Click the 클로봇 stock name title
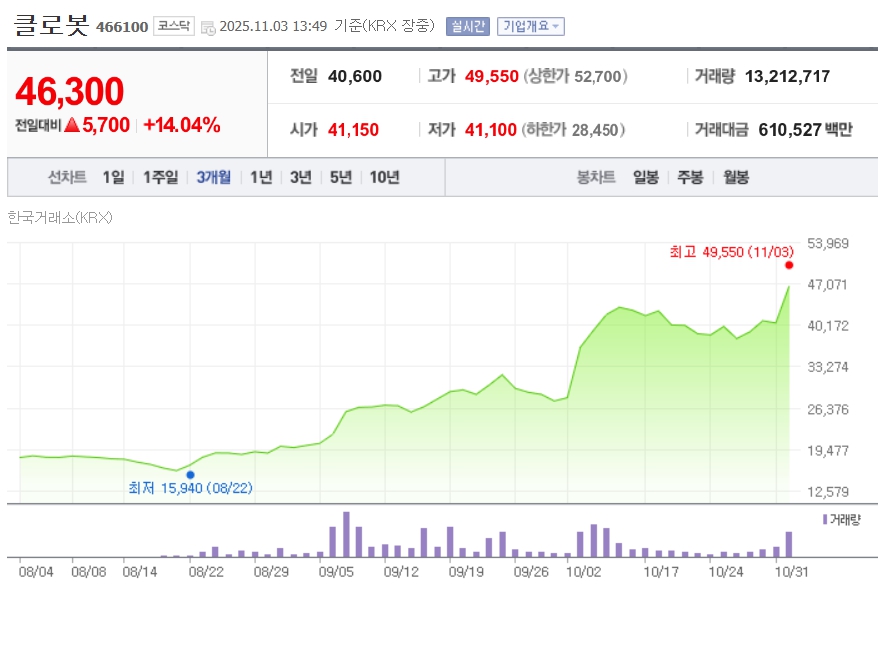This screenshot has height=646, width=878. click(x=50, y=25)
